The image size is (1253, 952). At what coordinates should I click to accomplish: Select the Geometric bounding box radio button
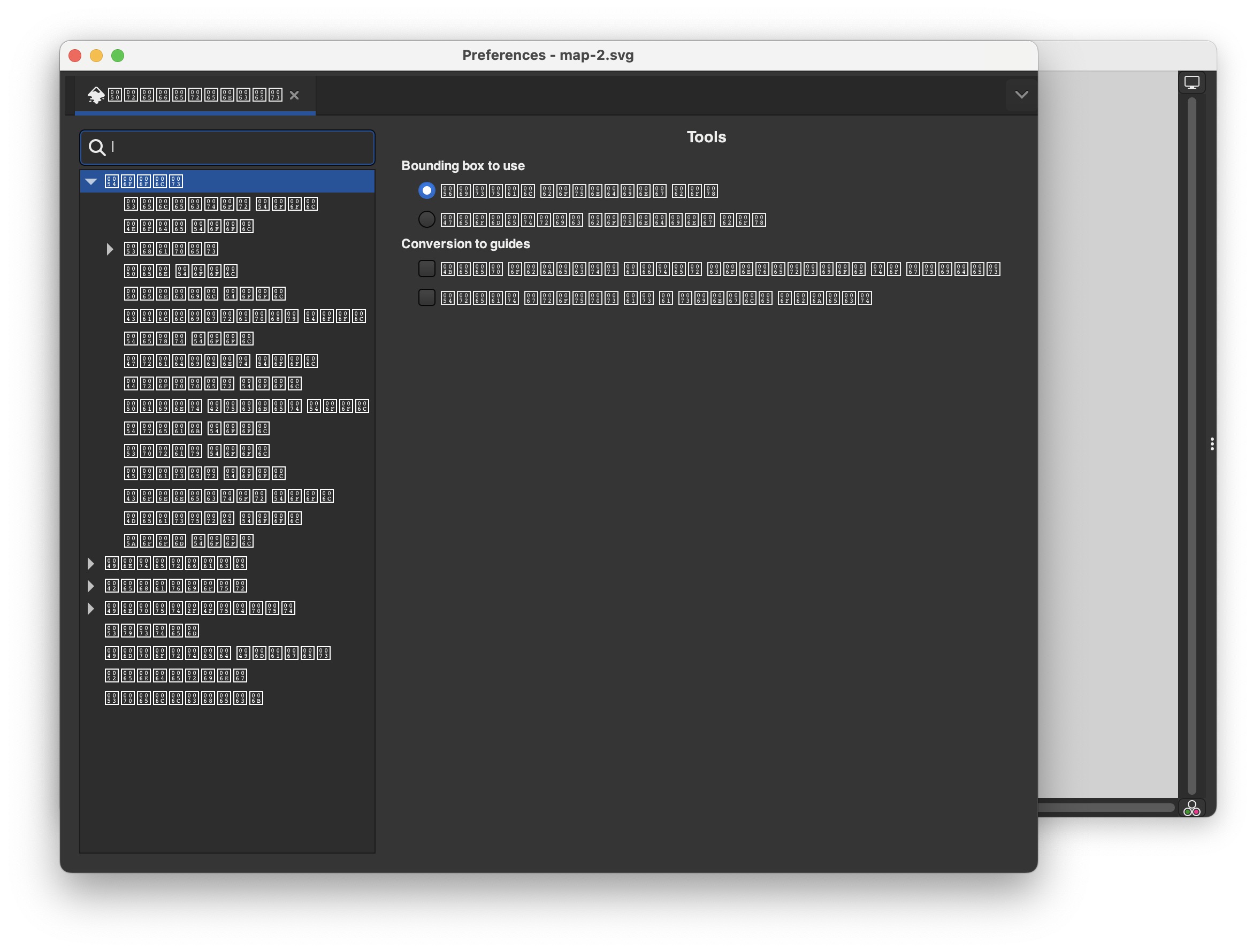pos(427,219)
